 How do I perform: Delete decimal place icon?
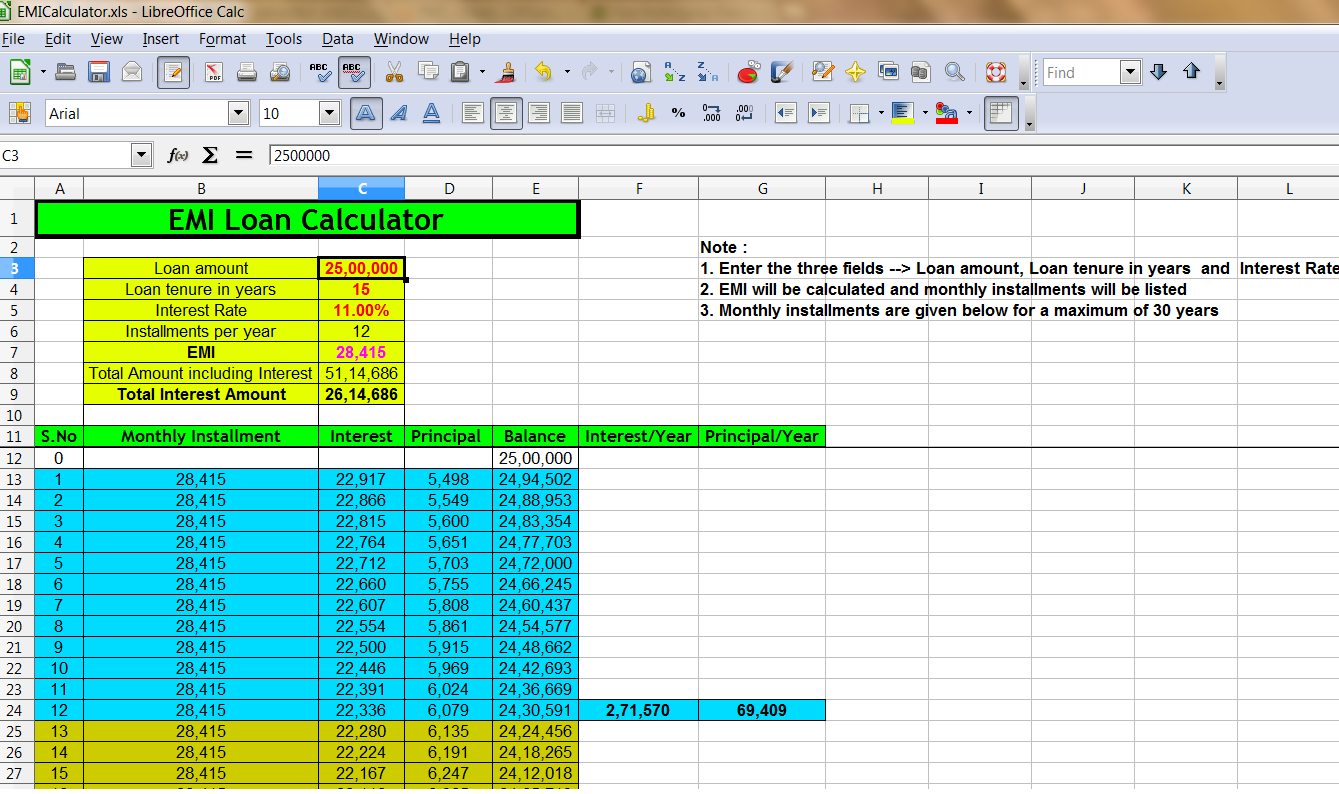[745, 113]
